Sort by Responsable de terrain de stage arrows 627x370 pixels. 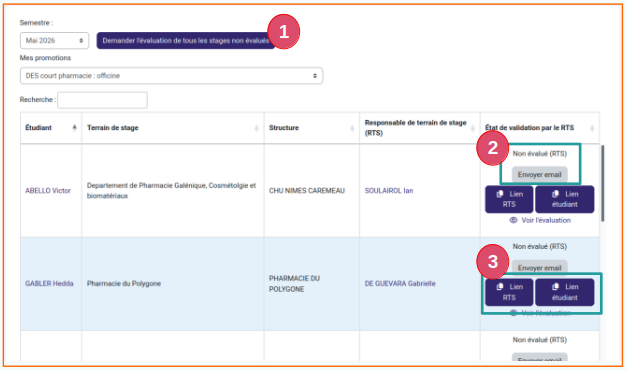pos(472,128)
